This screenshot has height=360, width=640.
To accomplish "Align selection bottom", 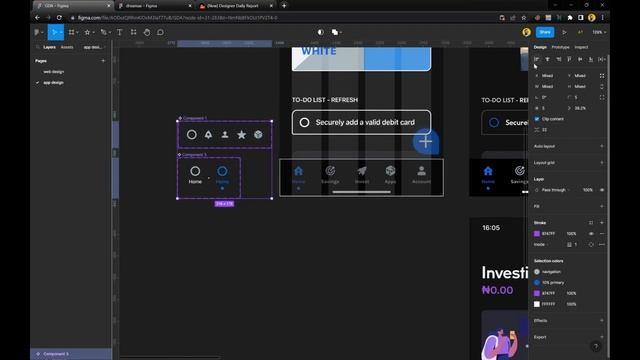I will 591,60.
